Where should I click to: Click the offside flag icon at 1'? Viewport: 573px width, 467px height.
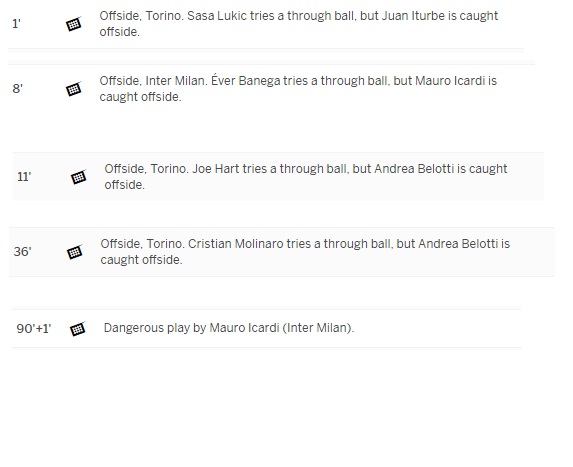[x=73, y=24]
